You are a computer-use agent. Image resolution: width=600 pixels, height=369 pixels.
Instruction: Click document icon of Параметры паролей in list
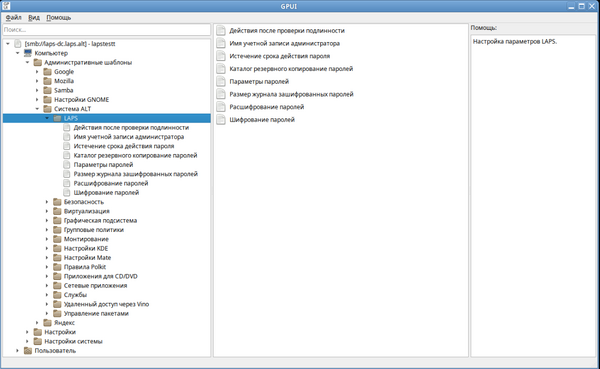pos(221,82)
